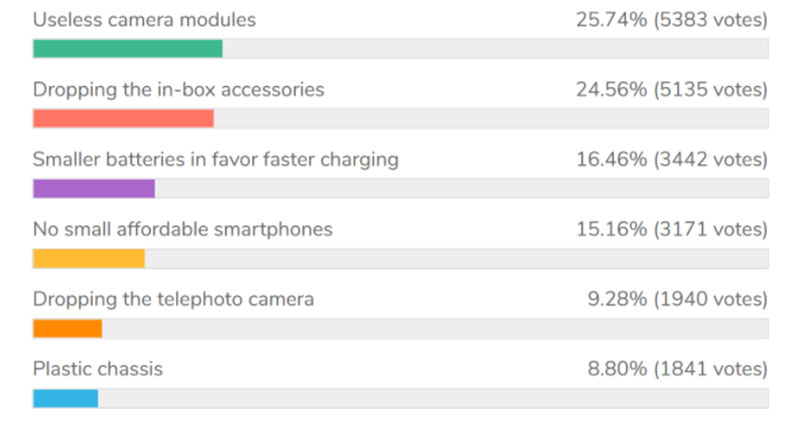Click the orange telephoto camera bar

(x=67, y=328)
